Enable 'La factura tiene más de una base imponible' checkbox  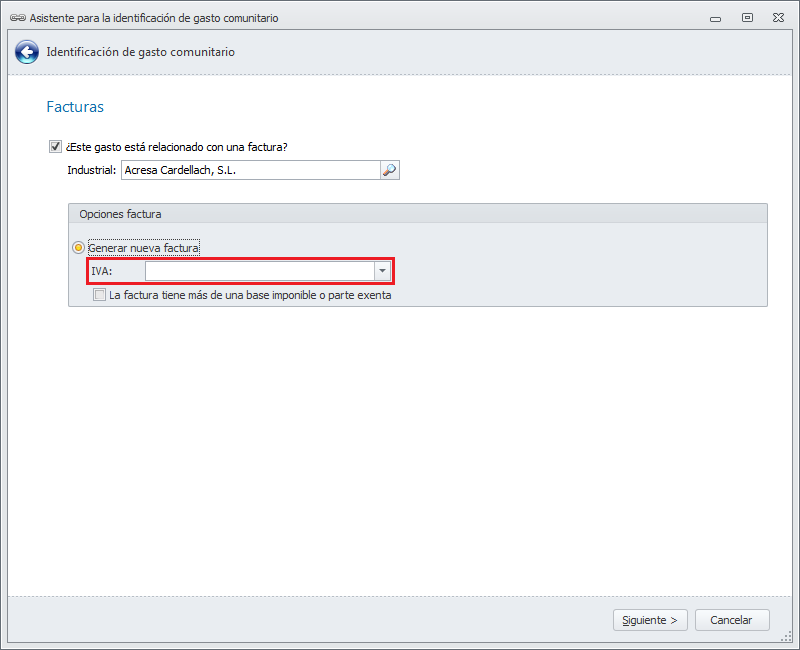(99, 295)
